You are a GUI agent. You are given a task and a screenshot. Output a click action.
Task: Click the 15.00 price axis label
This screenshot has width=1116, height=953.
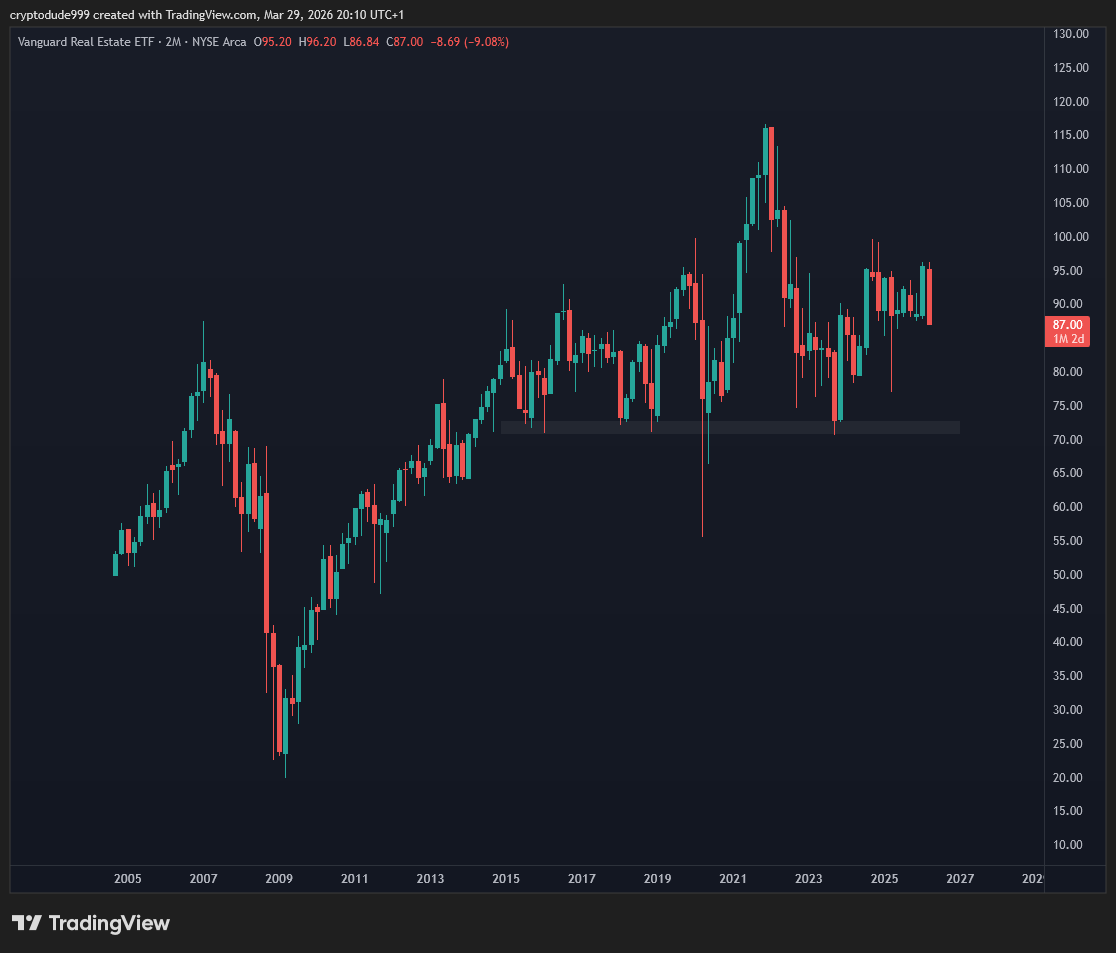point(1067,811)
